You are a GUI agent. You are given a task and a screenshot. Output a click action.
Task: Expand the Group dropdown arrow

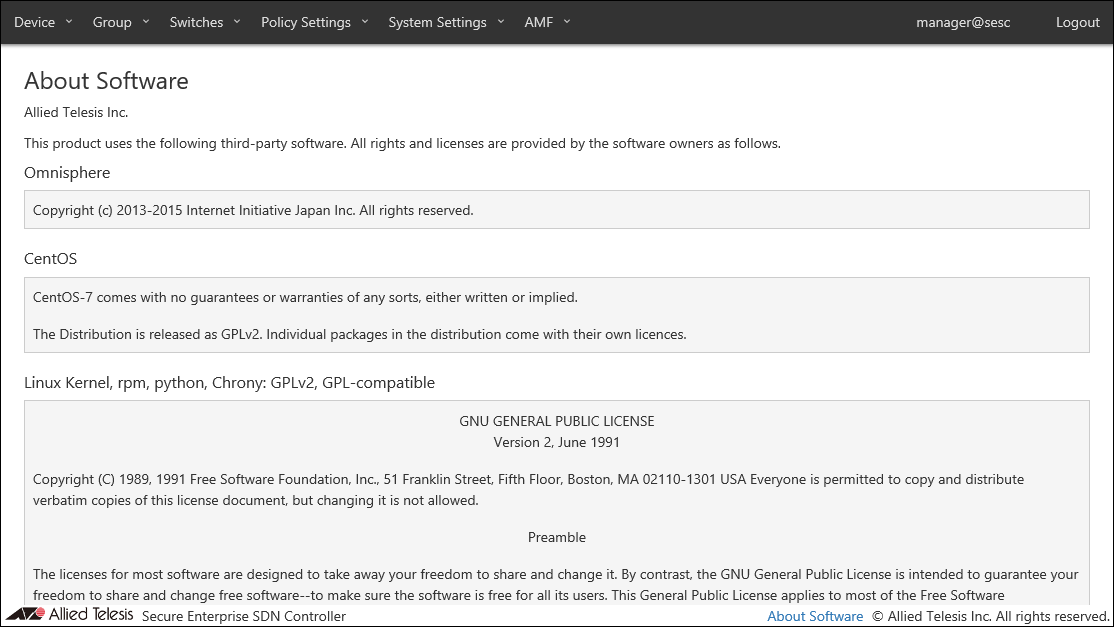pos(146,21)
